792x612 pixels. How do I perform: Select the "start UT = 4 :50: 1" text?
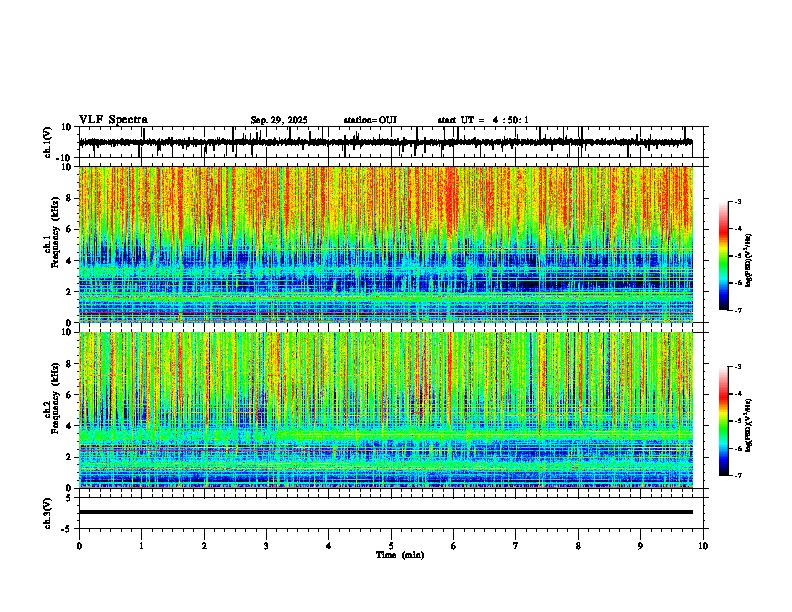click(x=483, y=120)
